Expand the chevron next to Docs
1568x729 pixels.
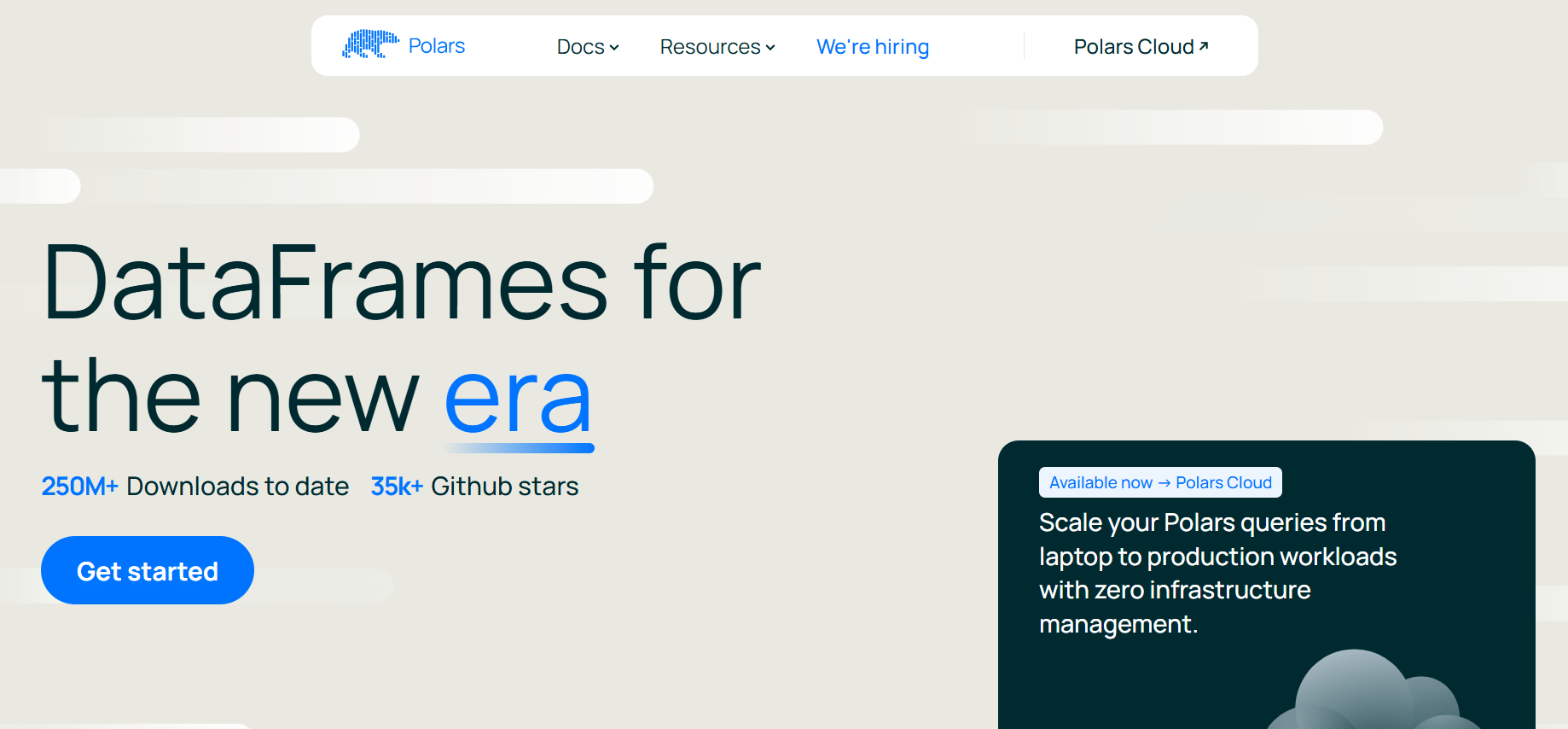click(614, 48)
